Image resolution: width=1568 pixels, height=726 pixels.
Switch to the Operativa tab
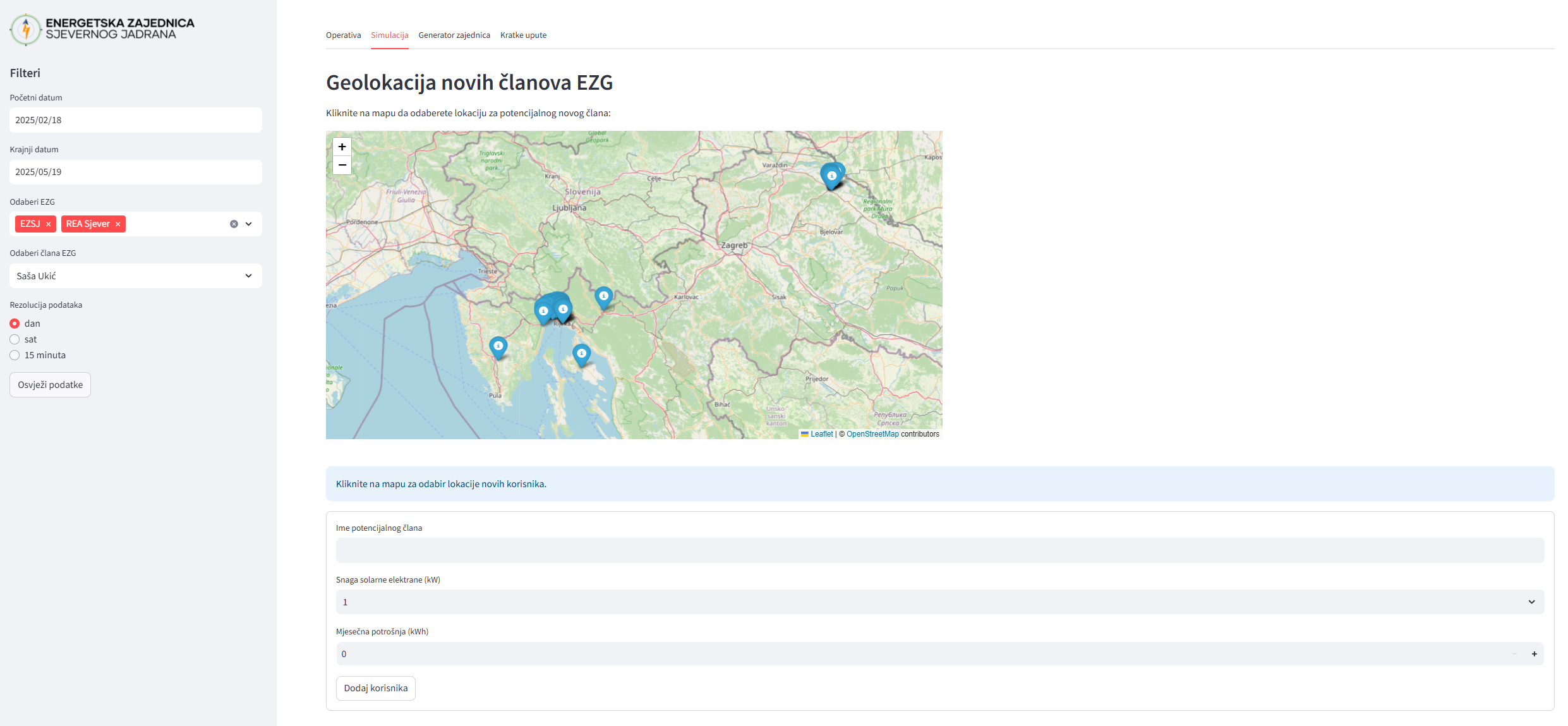343,35
